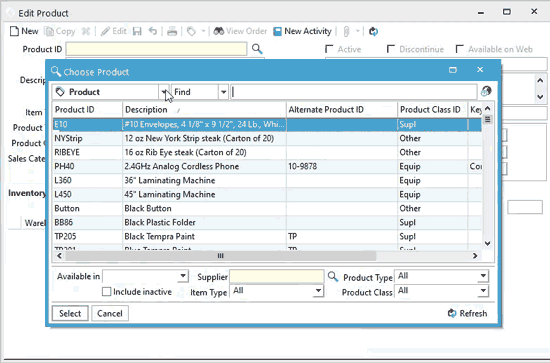
Task: Click the Product ID input field
Action: (x=156, y=49)
